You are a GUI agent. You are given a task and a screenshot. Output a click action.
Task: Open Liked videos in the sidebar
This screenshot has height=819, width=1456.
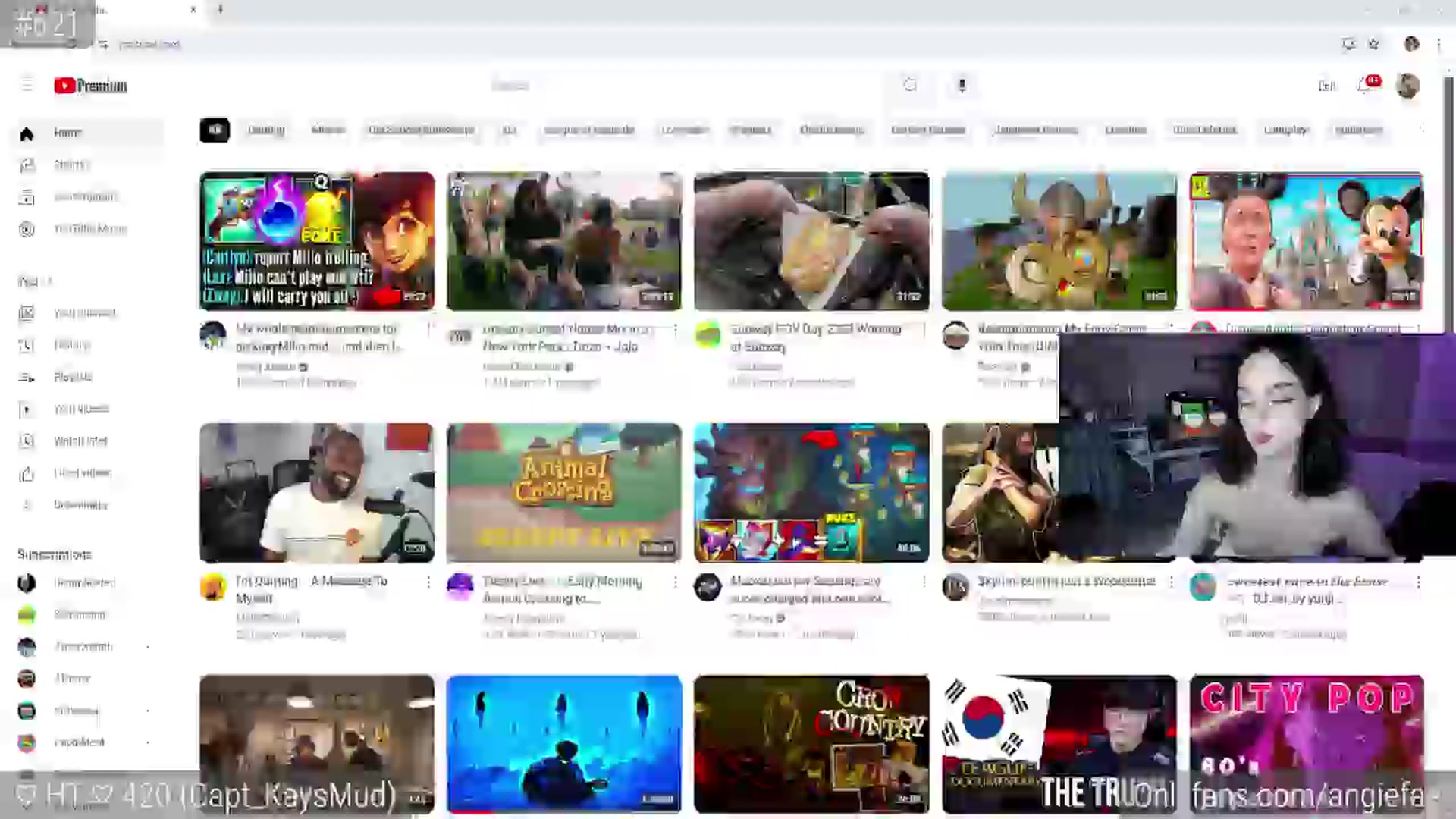89,473
